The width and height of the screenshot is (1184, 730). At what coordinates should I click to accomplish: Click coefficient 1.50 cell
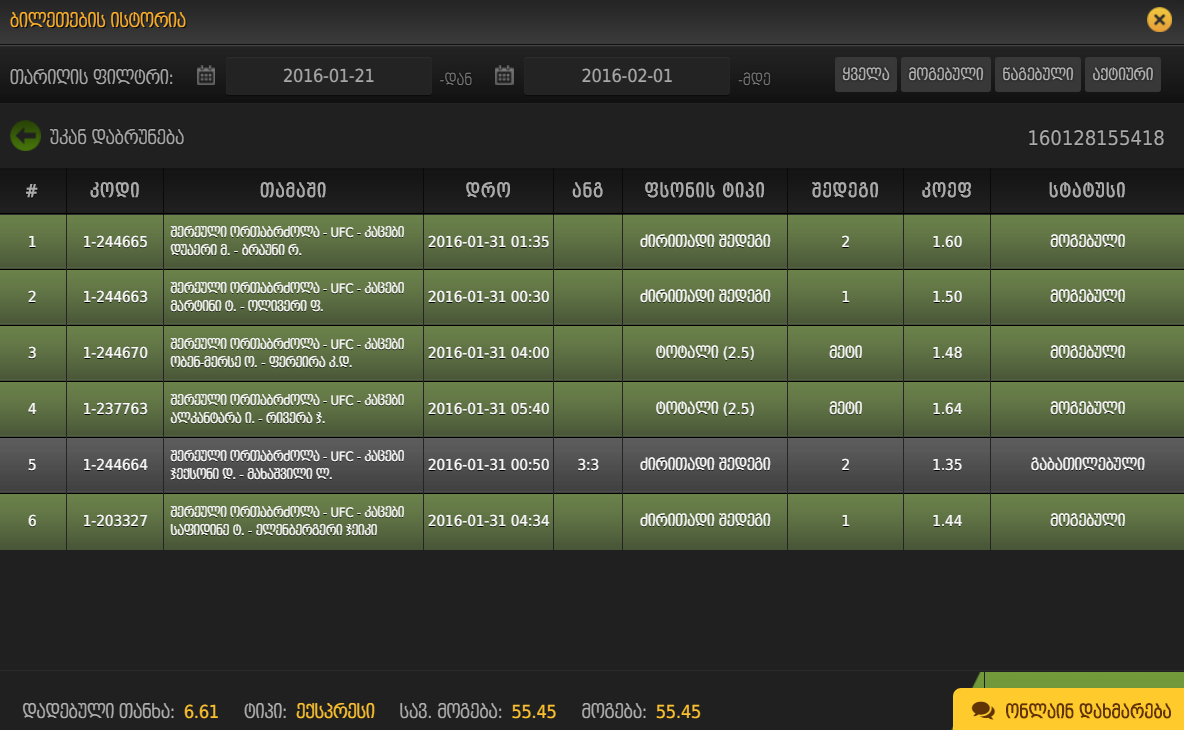click(x=946, y=297)
